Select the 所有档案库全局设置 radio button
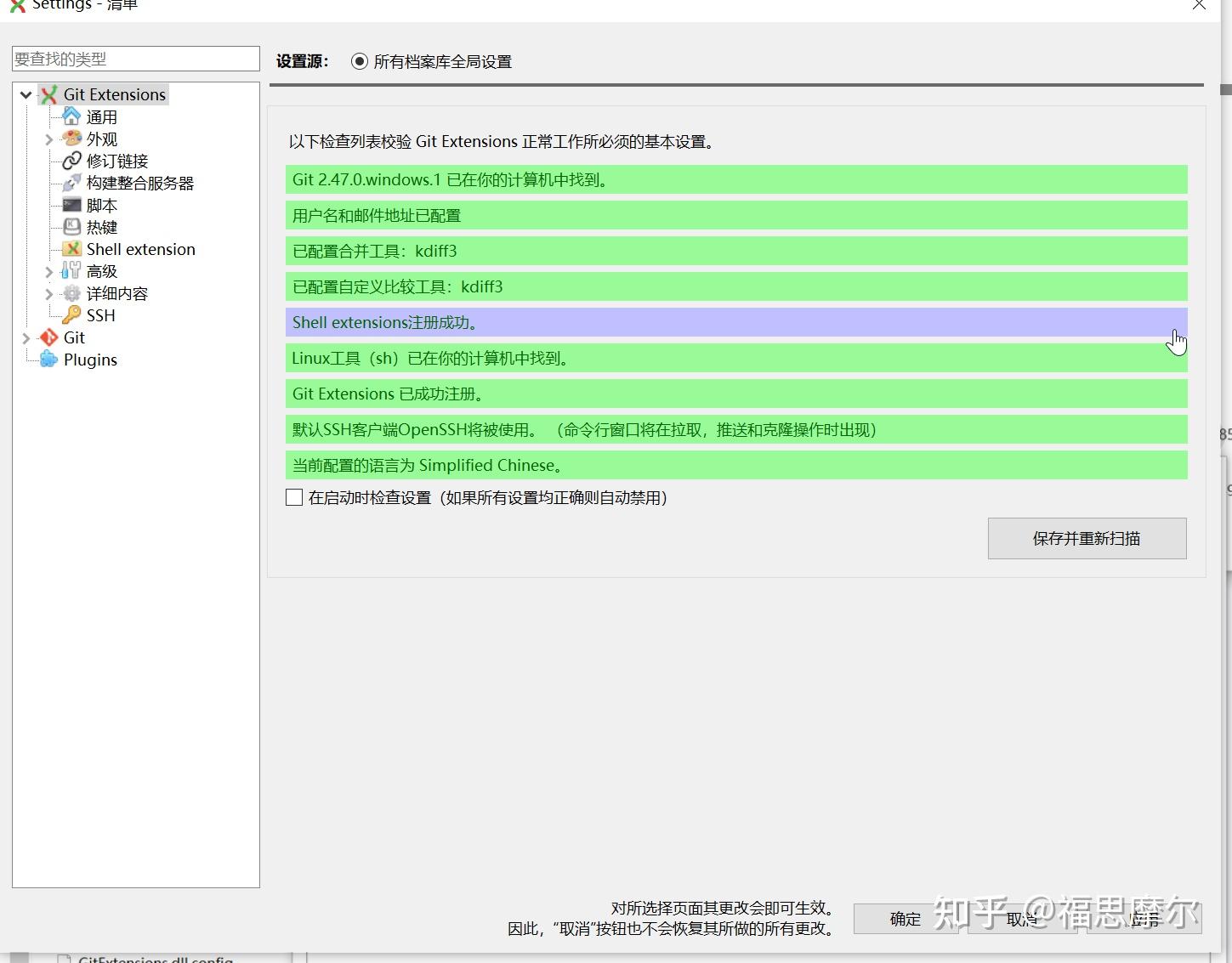This screenshot has height=963, width=1232. (x=360, y=61)
